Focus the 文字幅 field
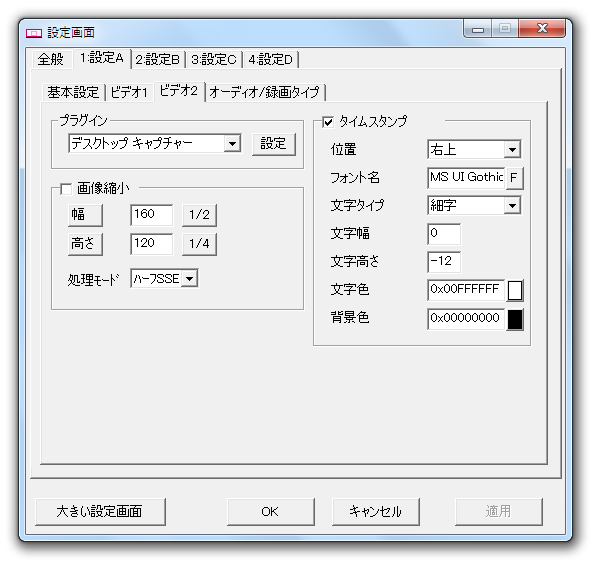Screen dimensions: 595x562 coord(444,234)
